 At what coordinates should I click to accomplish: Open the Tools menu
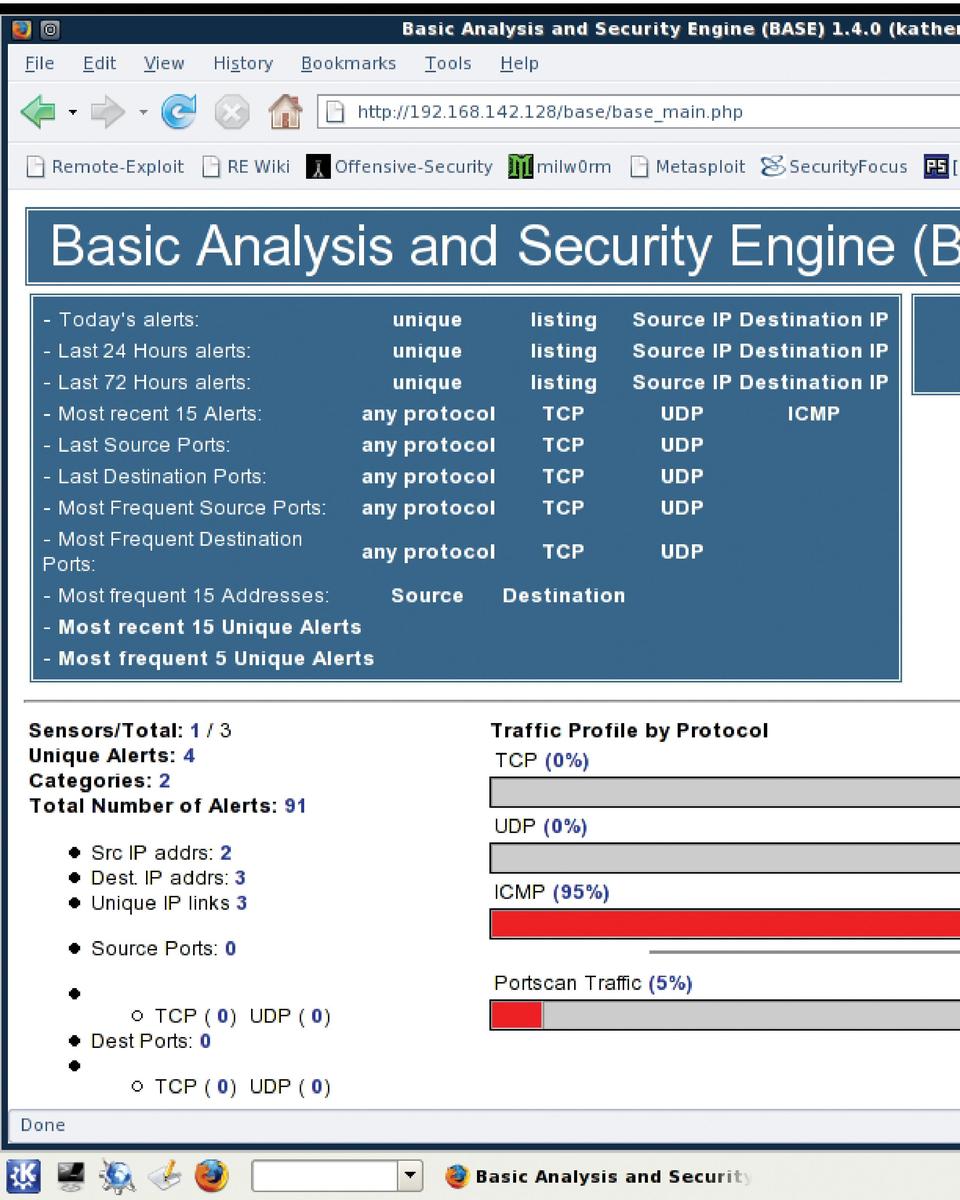[447, 63]
